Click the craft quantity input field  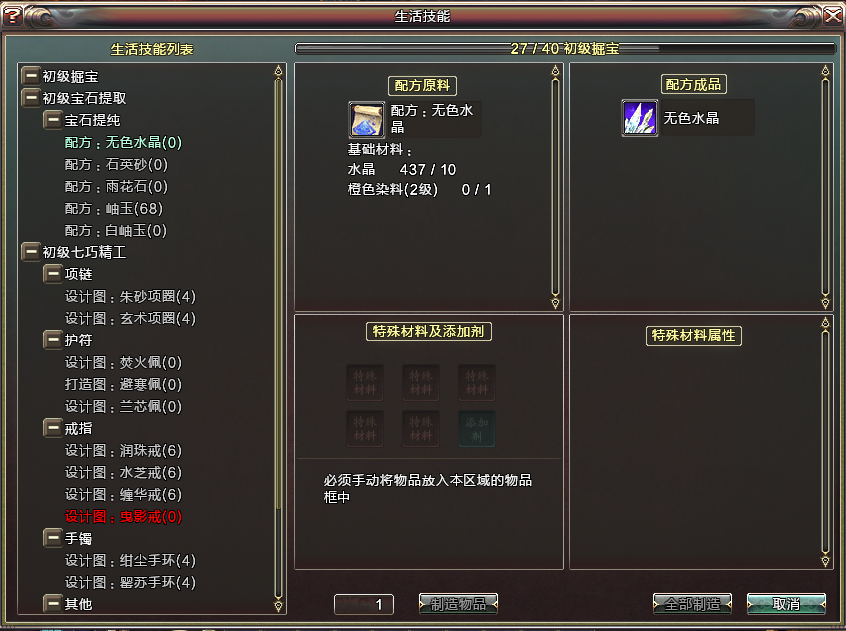point(364,605)
